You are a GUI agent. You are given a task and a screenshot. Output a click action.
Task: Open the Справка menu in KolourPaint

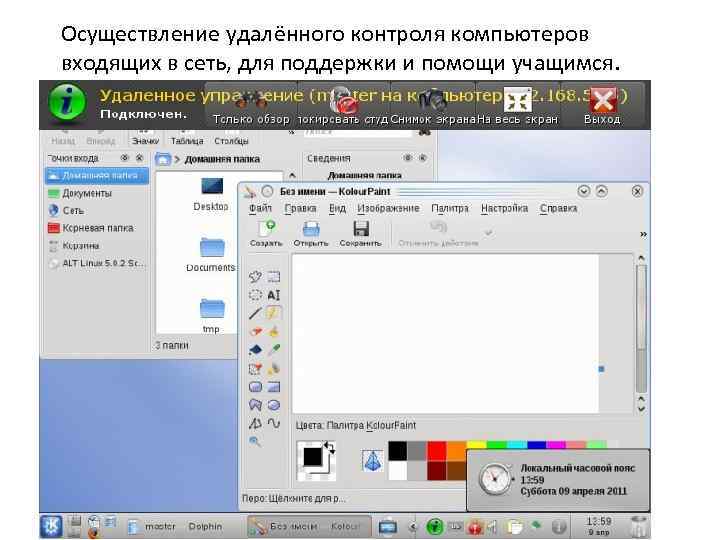click(558, 208)
